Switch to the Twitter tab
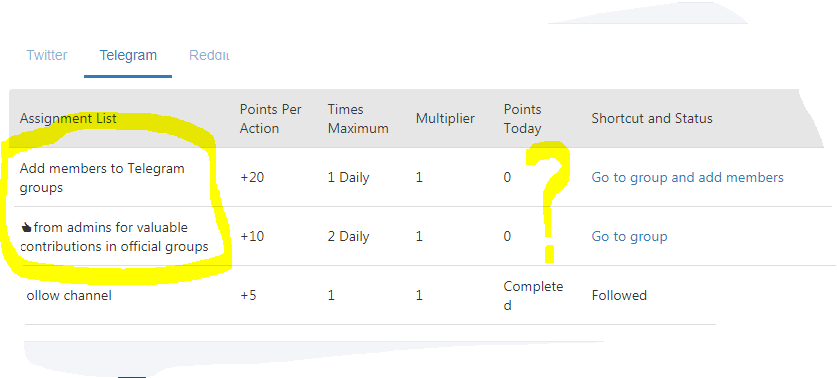 pos(47,56)
